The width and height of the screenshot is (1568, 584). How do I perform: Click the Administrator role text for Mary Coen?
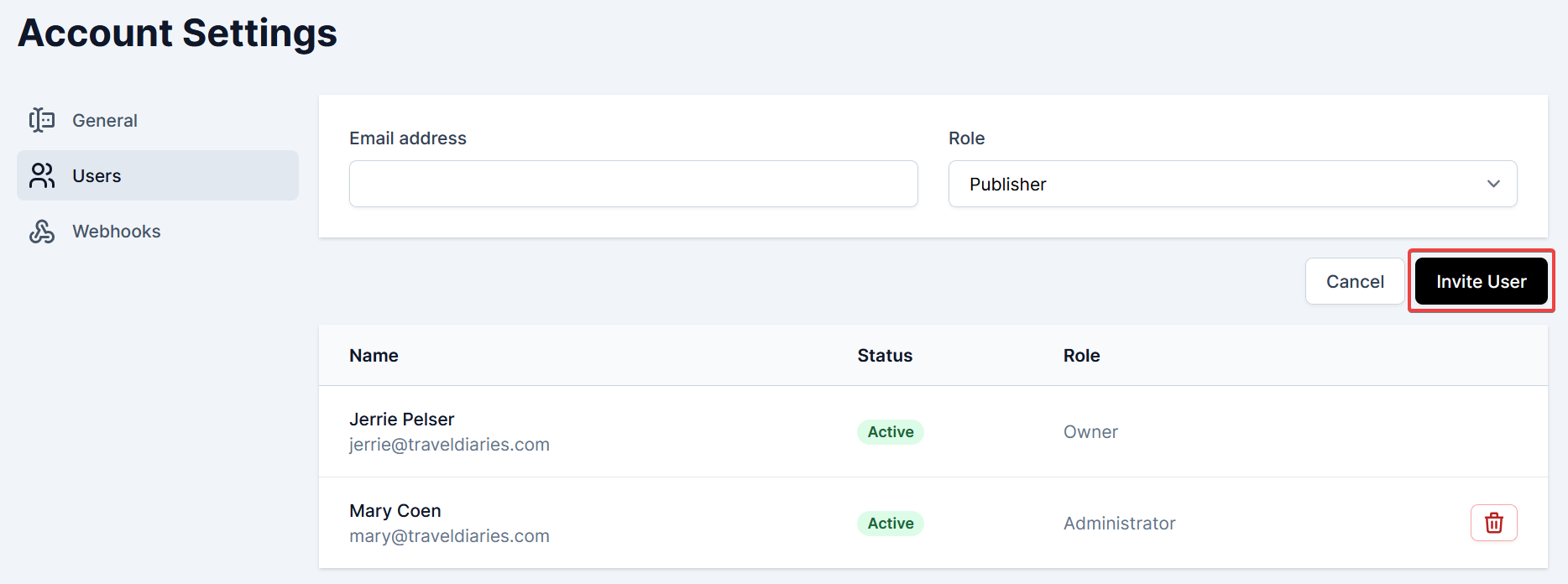[1119, 524]
